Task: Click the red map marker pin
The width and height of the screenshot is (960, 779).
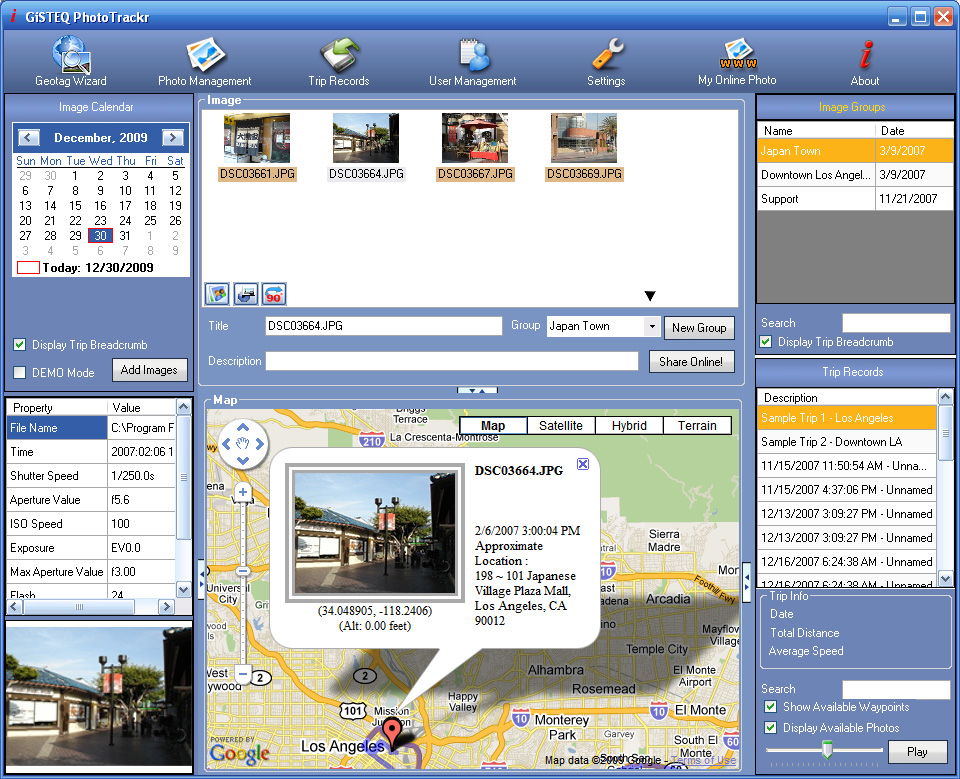Action: pyautogui.click(x=392, y=734)
